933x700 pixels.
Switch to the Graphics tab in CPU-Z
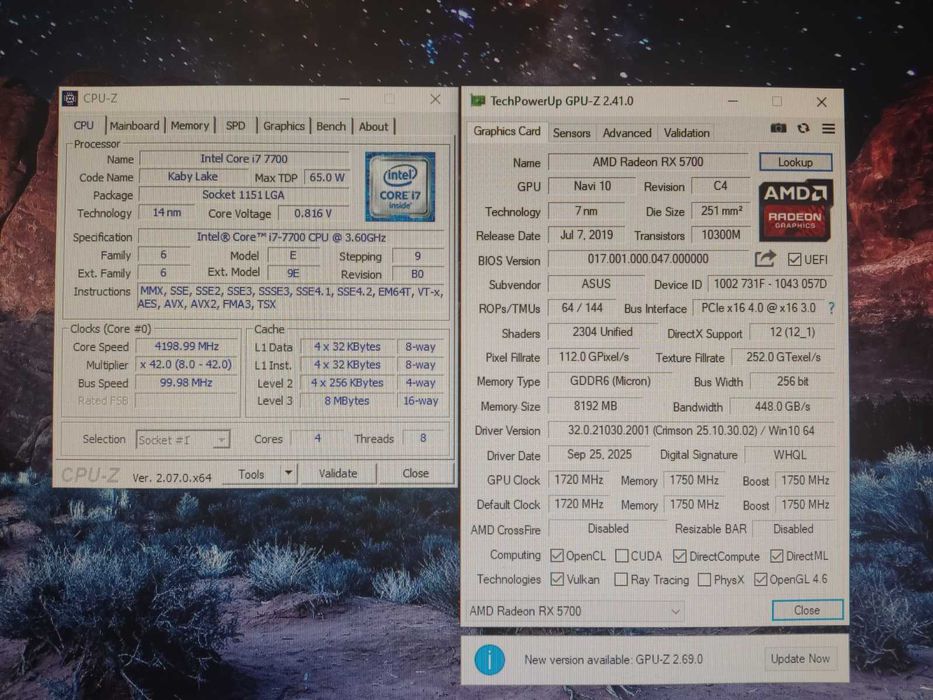coord(284,126)
